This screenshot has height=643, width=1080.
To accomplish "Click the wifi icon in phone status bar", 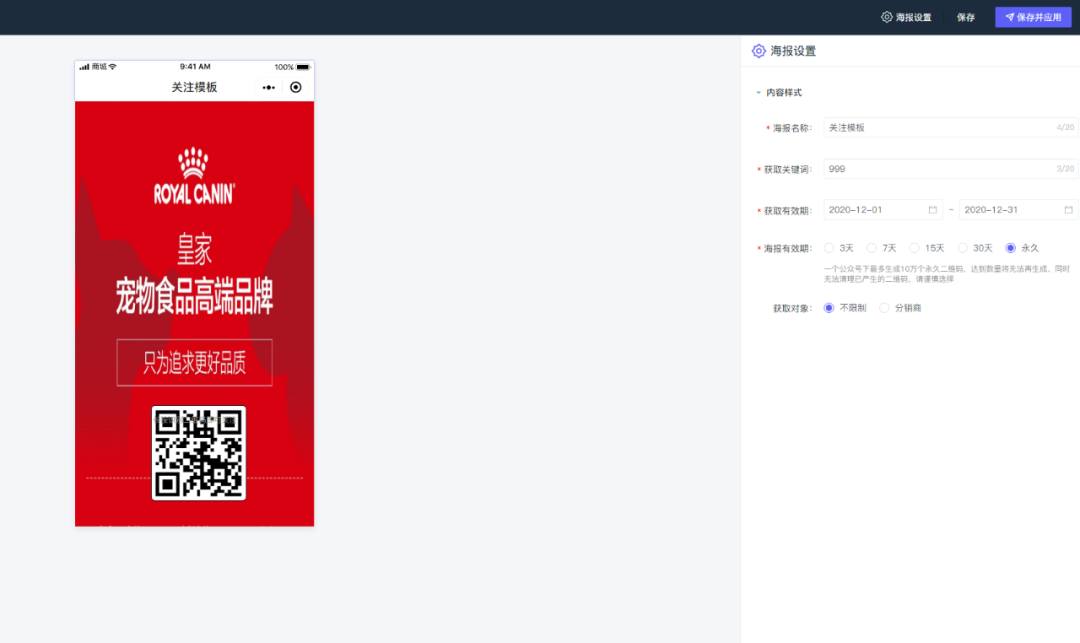I will click(112, 67).
